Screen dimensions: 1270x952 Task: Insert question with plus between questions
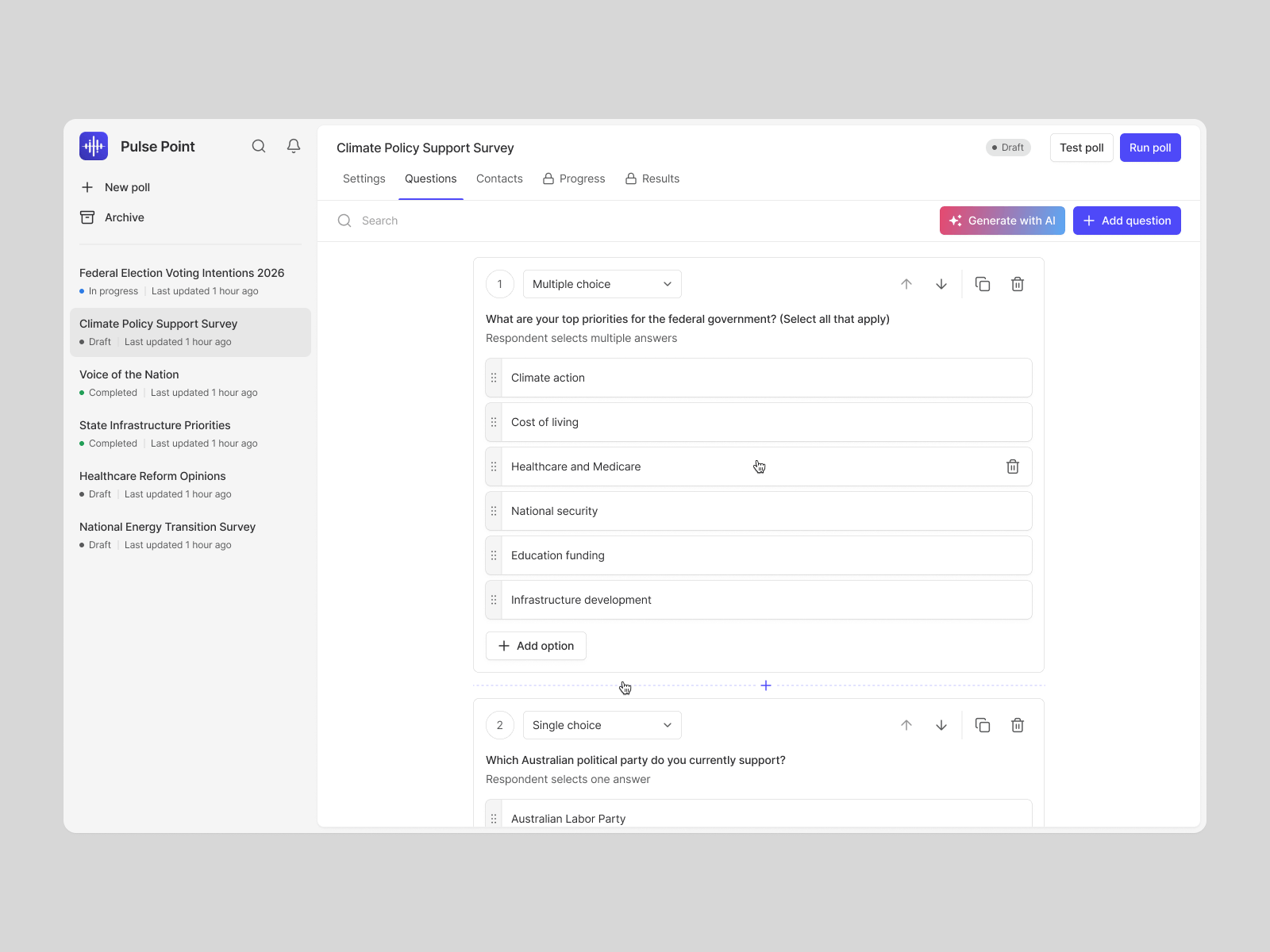766,685
